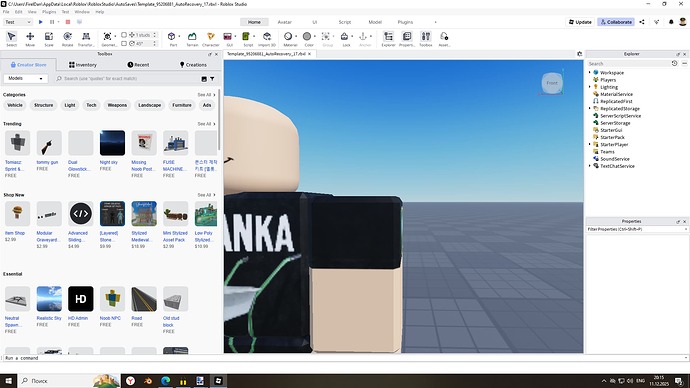Image resolution: width=690 pixels, height=388 pixels.
Task: Open the Asset Manager
Action: (x=444, y=39)
